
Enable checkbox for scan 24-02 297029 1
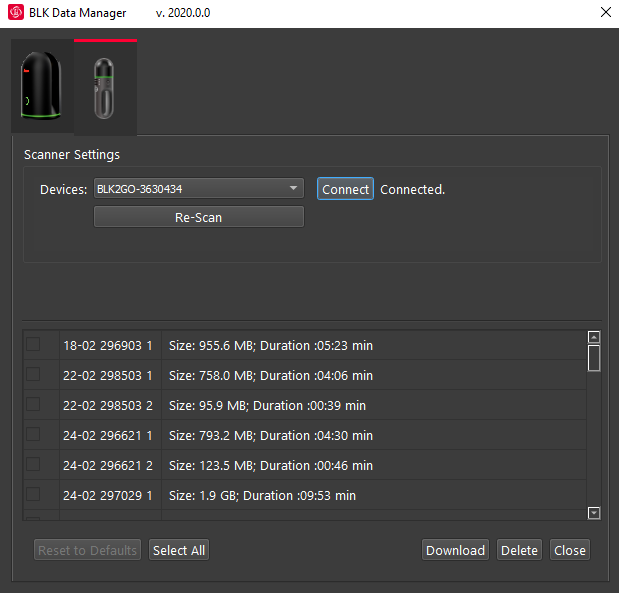pyautogui.click(x=33, y=495)
